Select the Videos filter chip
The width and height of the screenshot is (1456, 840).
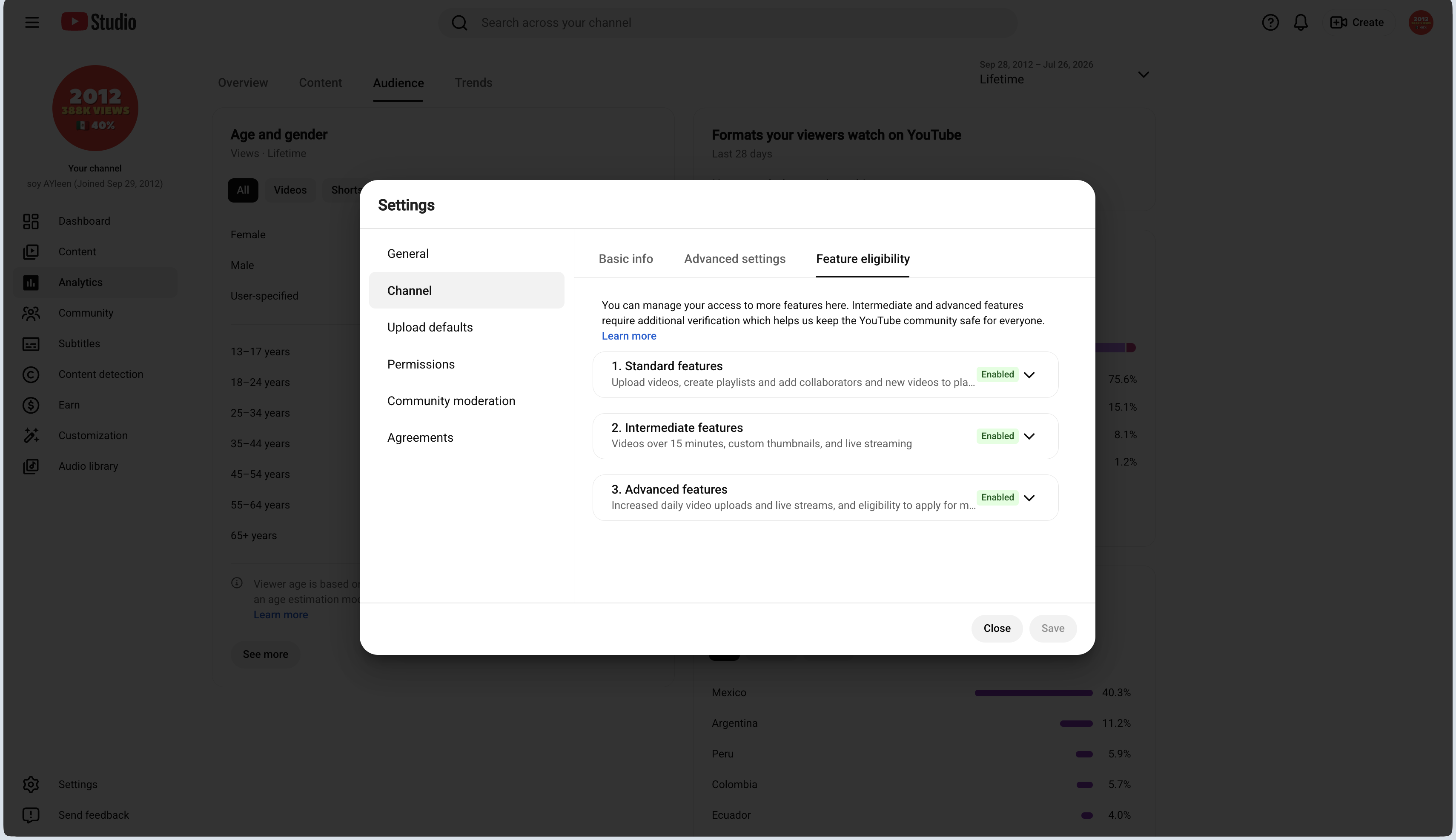[x=289, y=190]
